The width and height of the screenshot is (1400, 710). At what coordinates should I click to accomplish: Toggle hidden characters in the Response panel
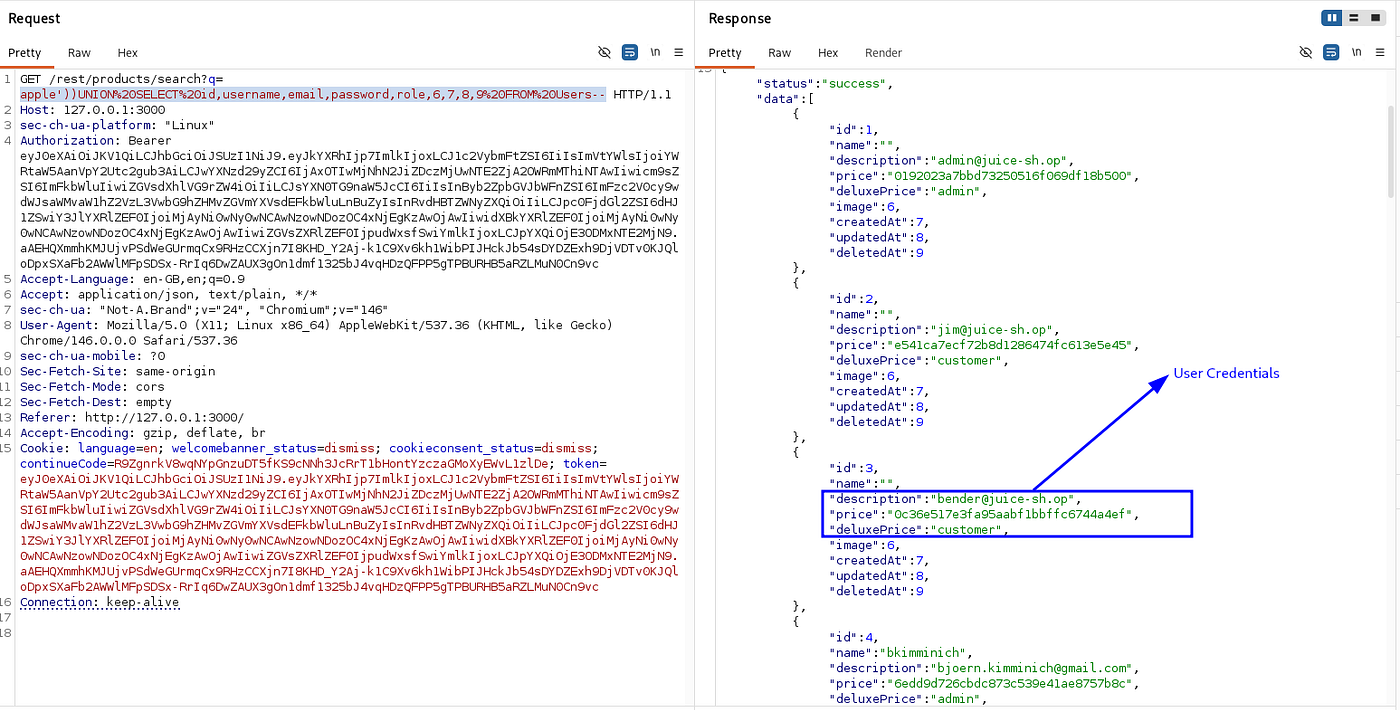(x=1305, y=52)
